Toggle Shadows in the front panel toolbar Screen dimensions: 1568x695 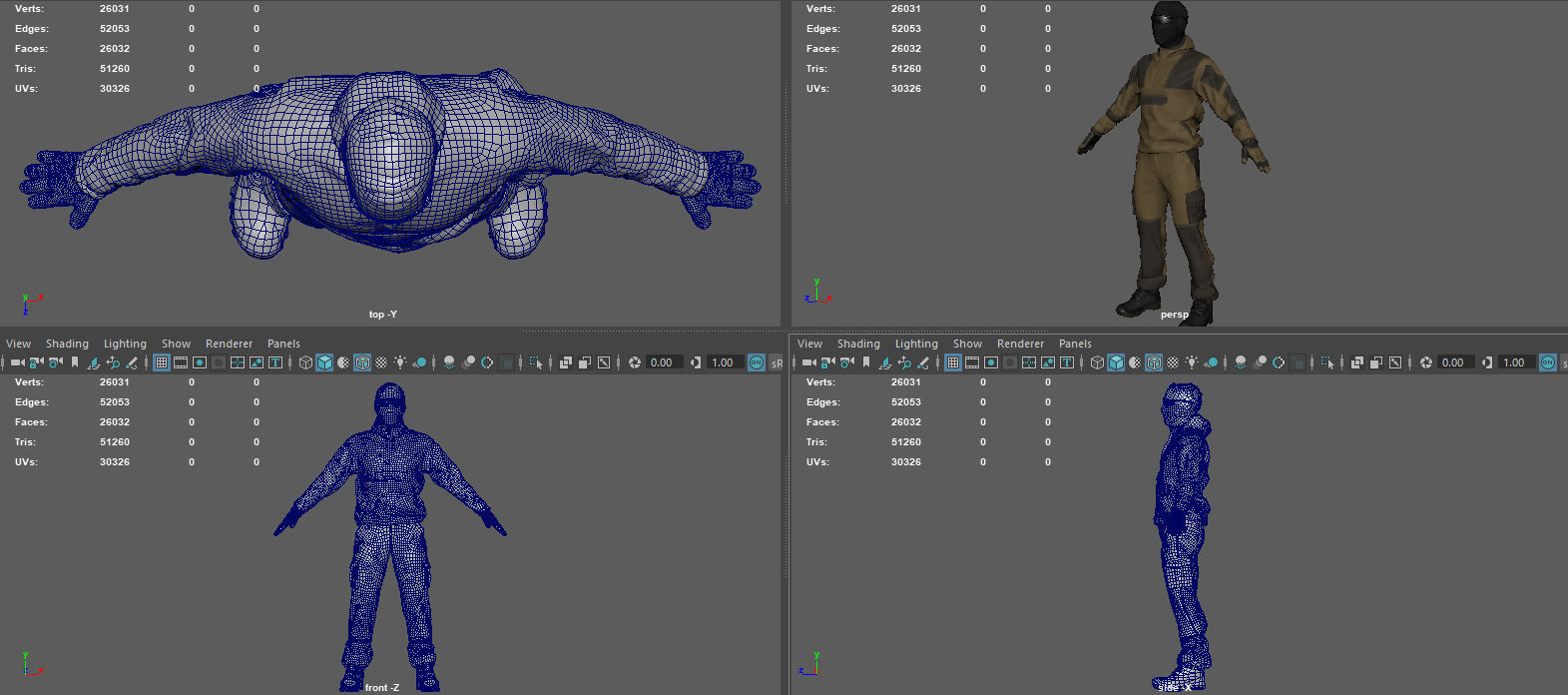(x=420, y=362)
